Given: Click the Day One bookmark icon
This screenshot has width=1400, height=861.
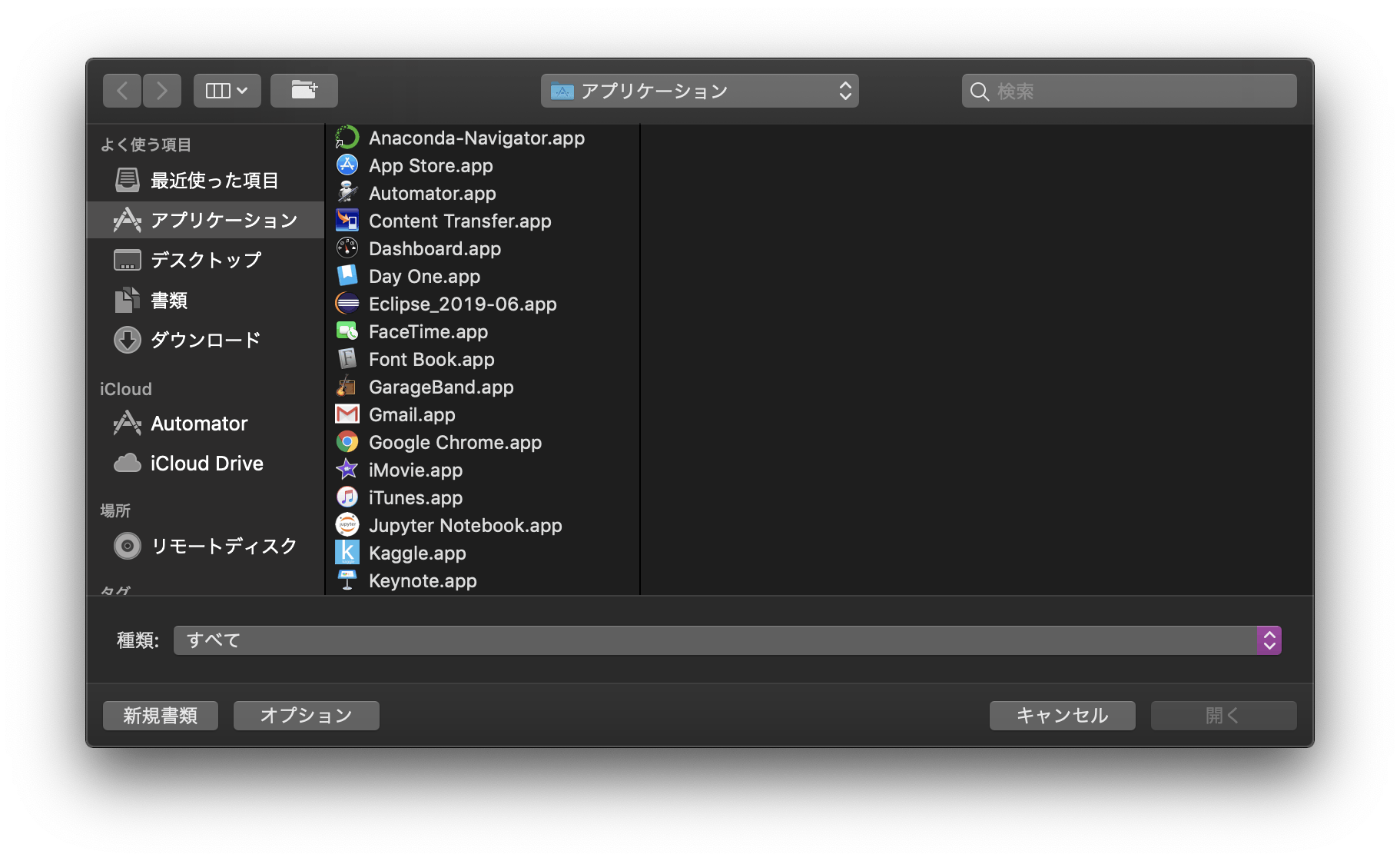Looking at the screenshot, I should [x=347, y=276].
